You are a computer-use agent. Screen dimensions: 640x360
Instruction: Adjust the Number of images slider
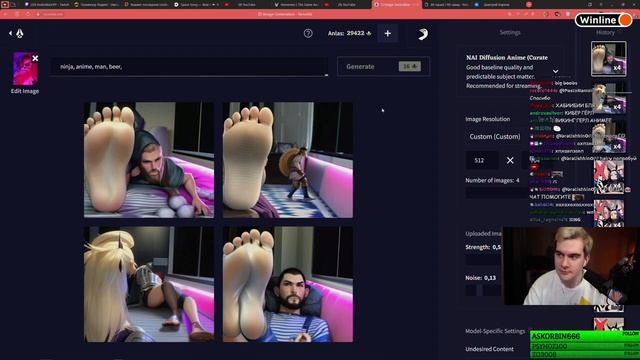point(497,192)
